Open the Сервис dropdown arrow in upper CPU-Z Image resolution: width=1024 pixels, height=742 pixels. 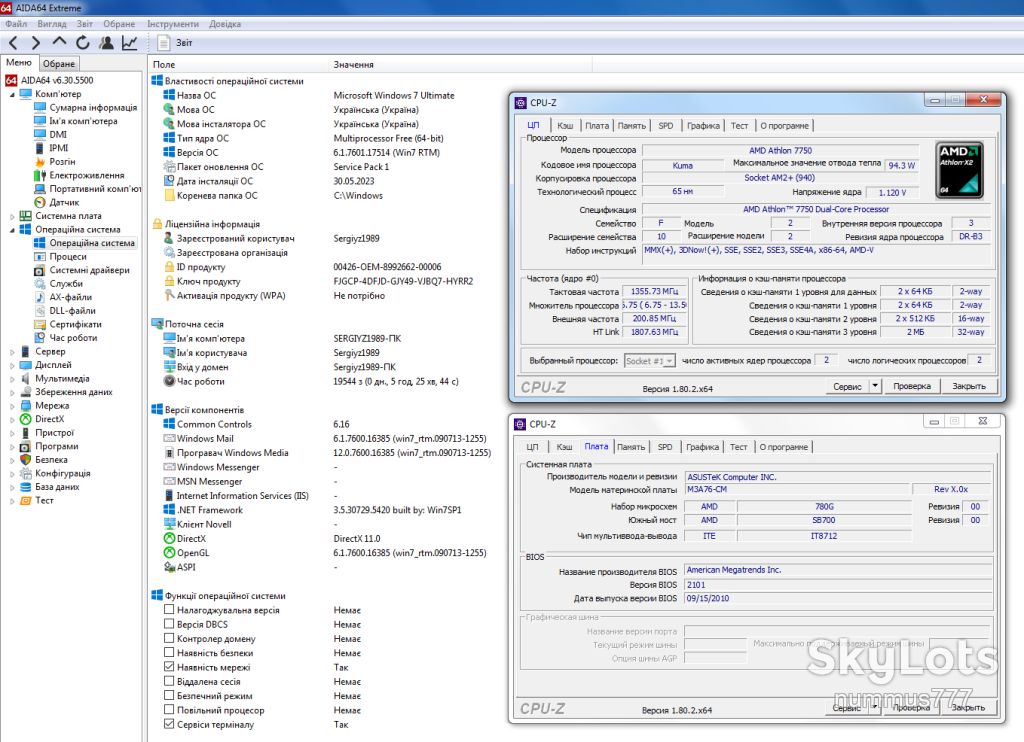coord(875,386)
